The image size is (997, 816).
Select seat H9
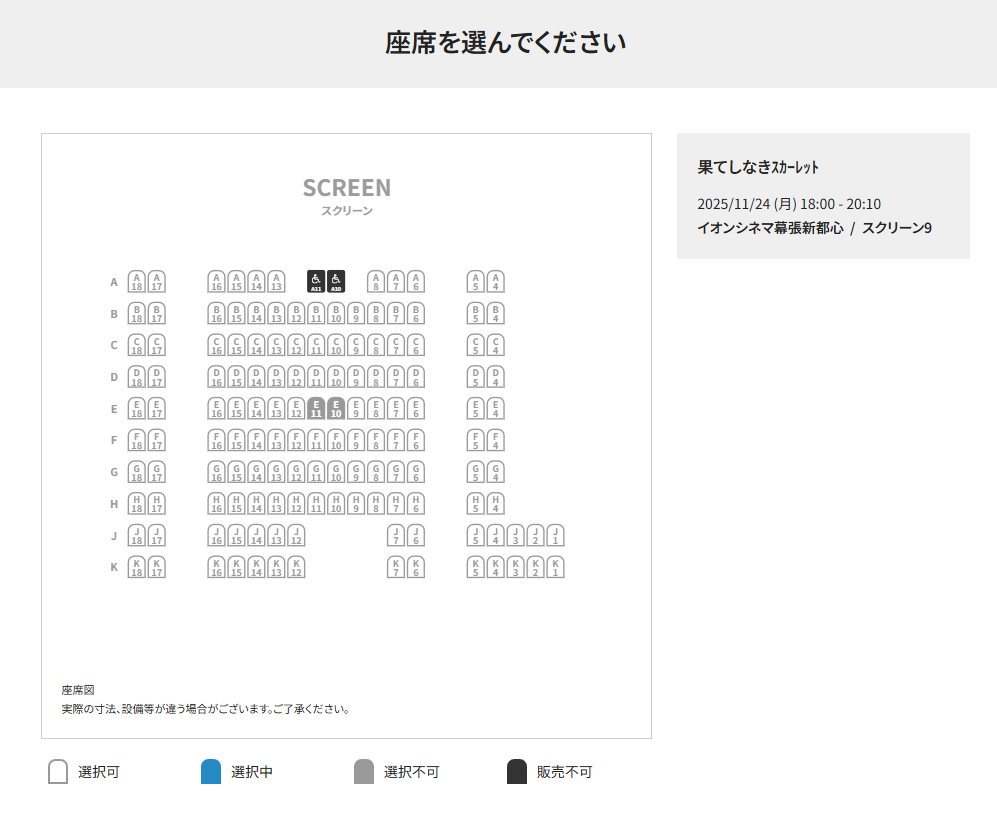356,504
